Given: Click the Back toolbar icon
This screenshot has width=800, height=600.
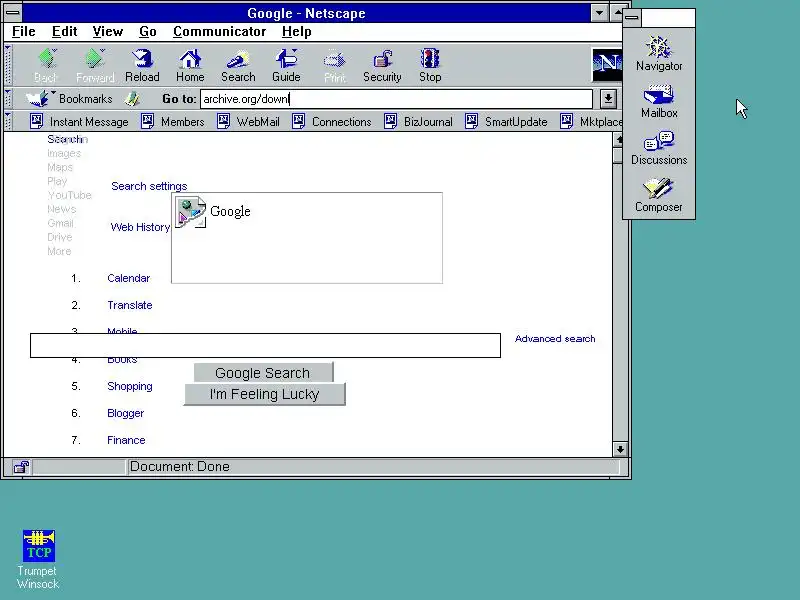Looking at the screenshot, I should tap(46, 65).
